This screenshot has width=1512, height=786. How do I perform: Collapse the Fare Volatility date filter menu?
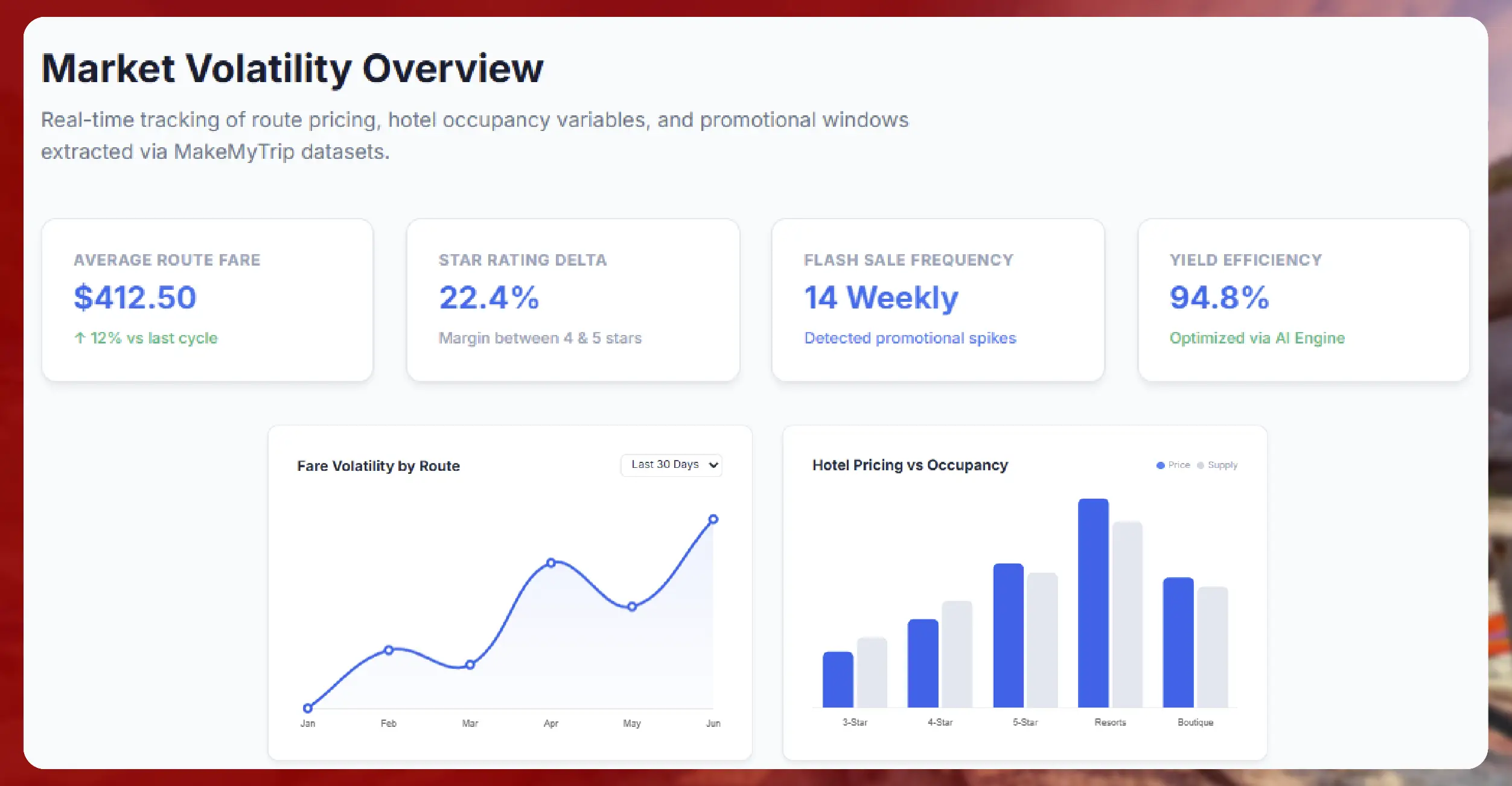[671, 465]
